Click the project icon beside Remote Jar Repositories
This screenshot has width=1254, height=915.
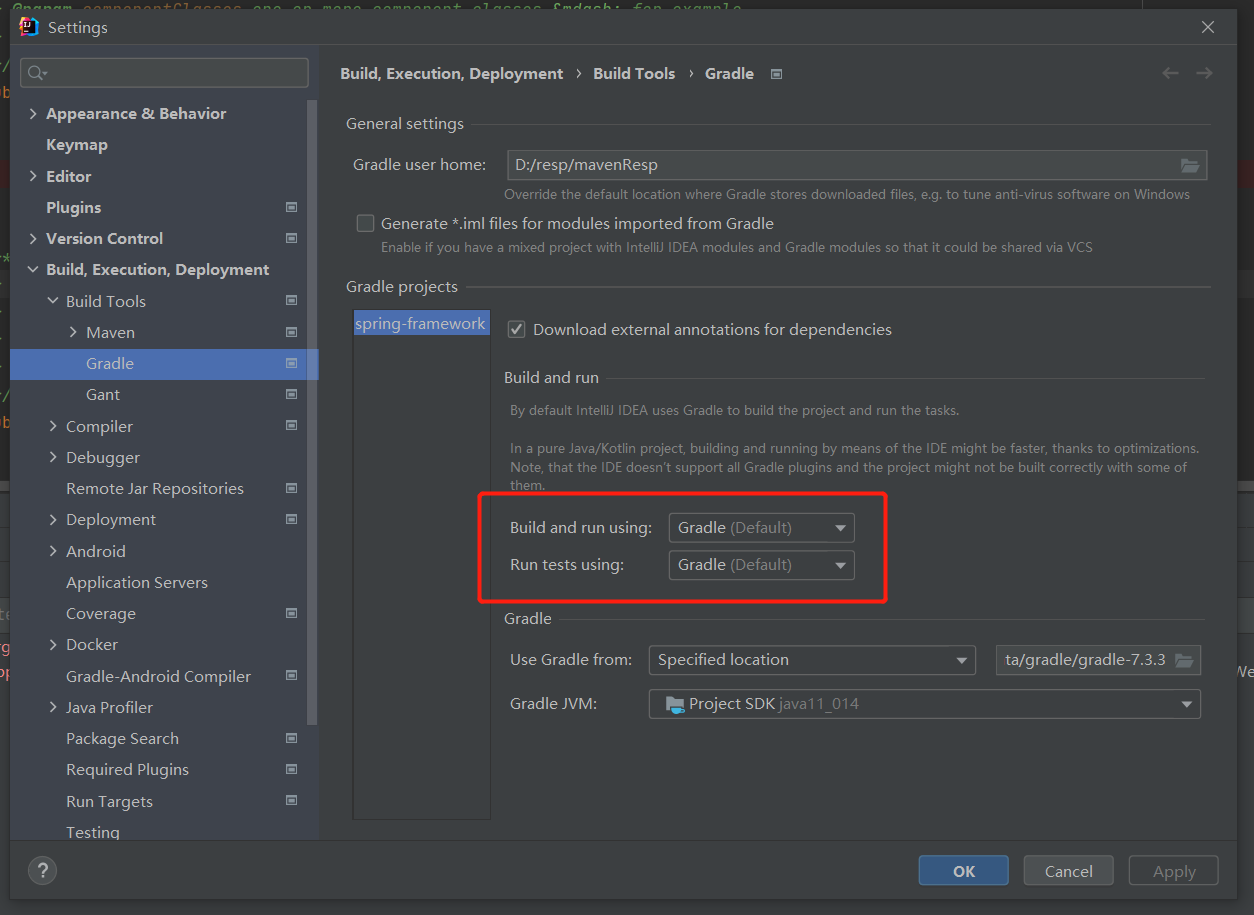[291, 488]
